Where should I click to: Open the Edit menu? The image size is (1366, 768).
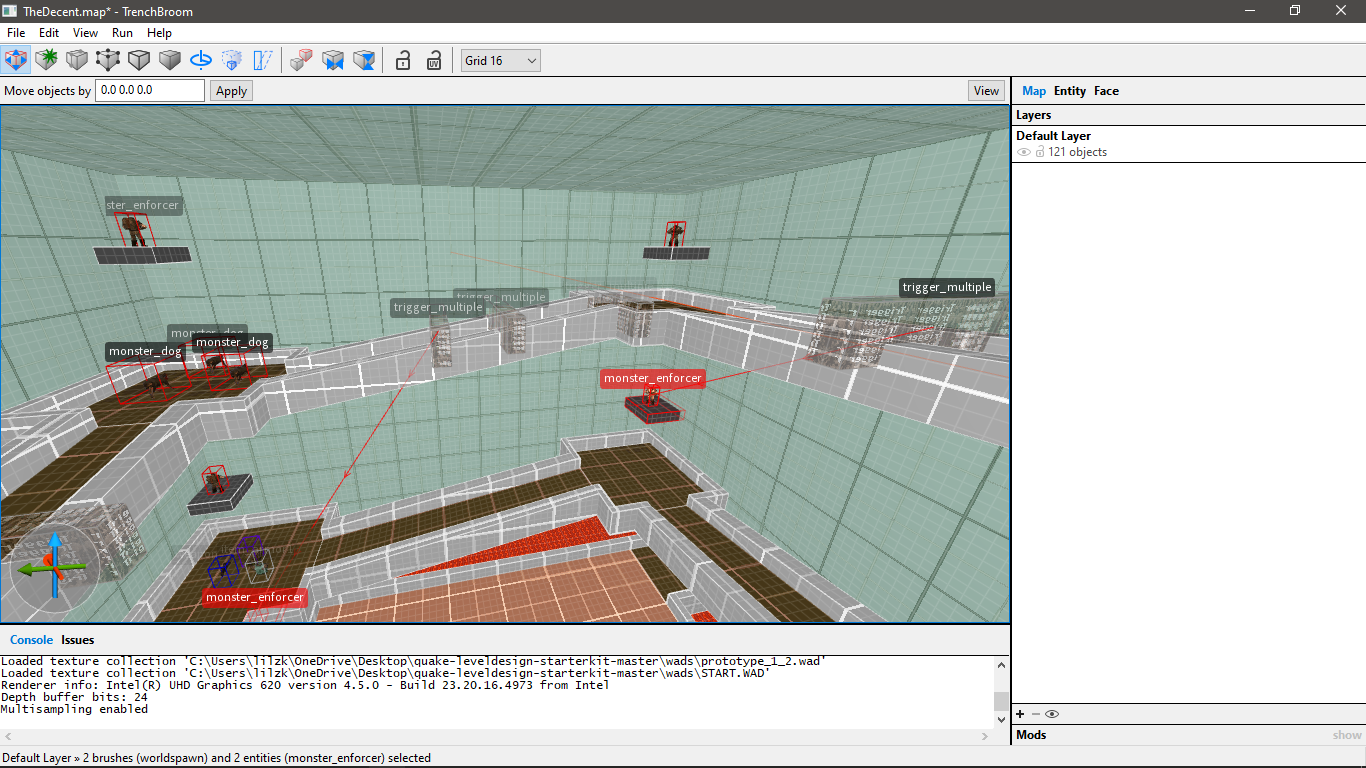49,33
